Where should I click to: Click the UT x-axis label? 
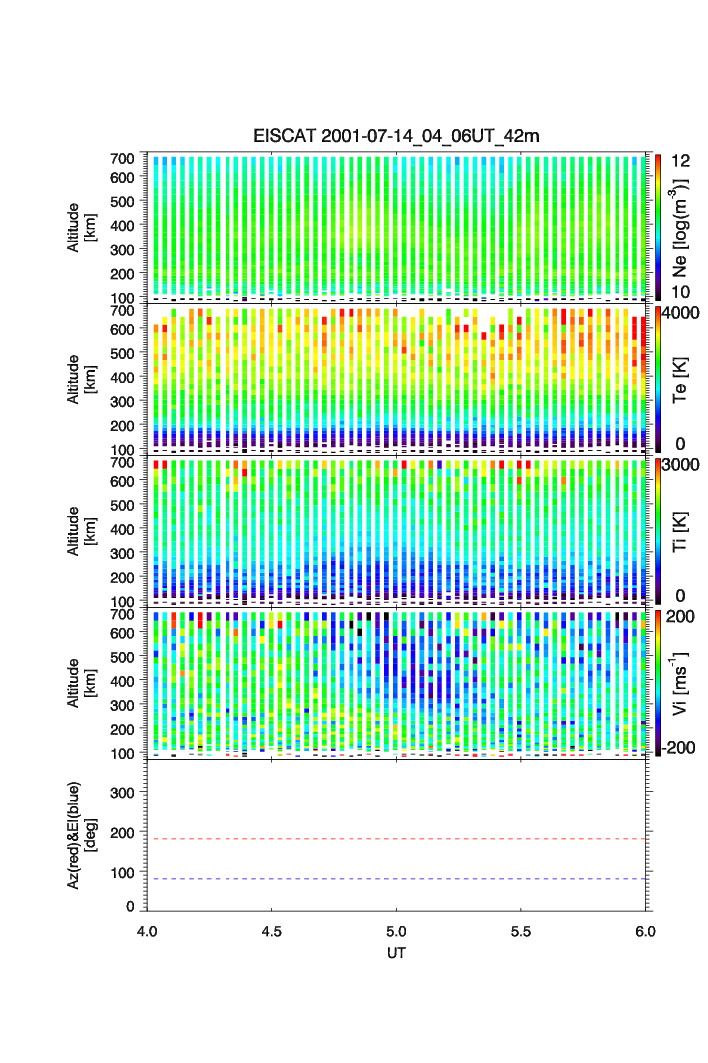[396, 953]
